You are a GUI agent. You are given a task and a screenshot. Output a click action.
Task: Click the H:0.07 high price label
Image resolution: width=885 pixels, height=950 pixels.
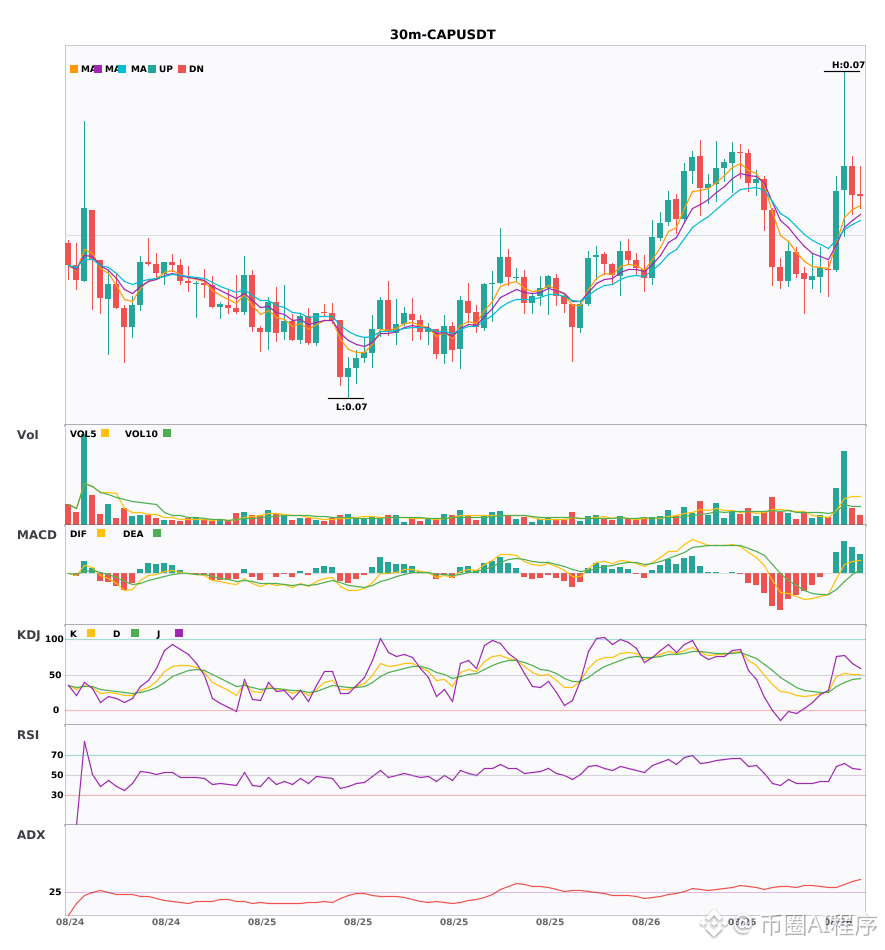click(848, 65)
